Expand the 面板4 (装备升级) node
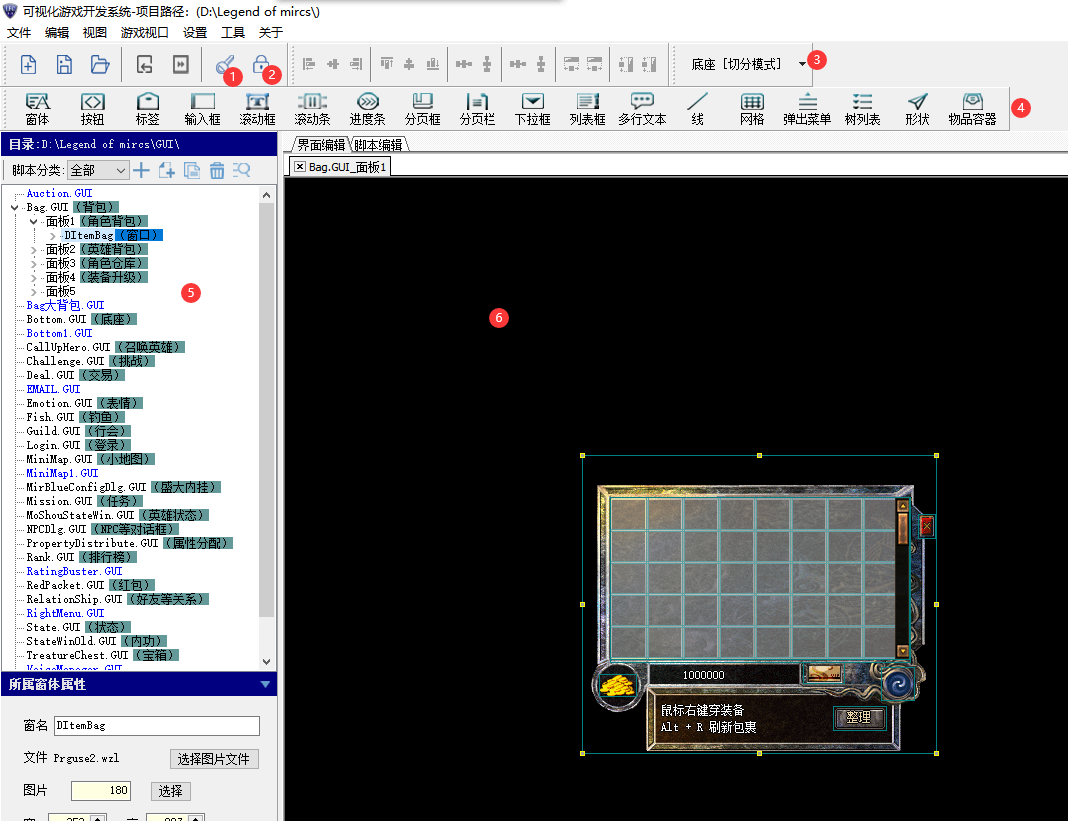The image size is (1068, 821). pyautogui.click(x=33, y=278)
